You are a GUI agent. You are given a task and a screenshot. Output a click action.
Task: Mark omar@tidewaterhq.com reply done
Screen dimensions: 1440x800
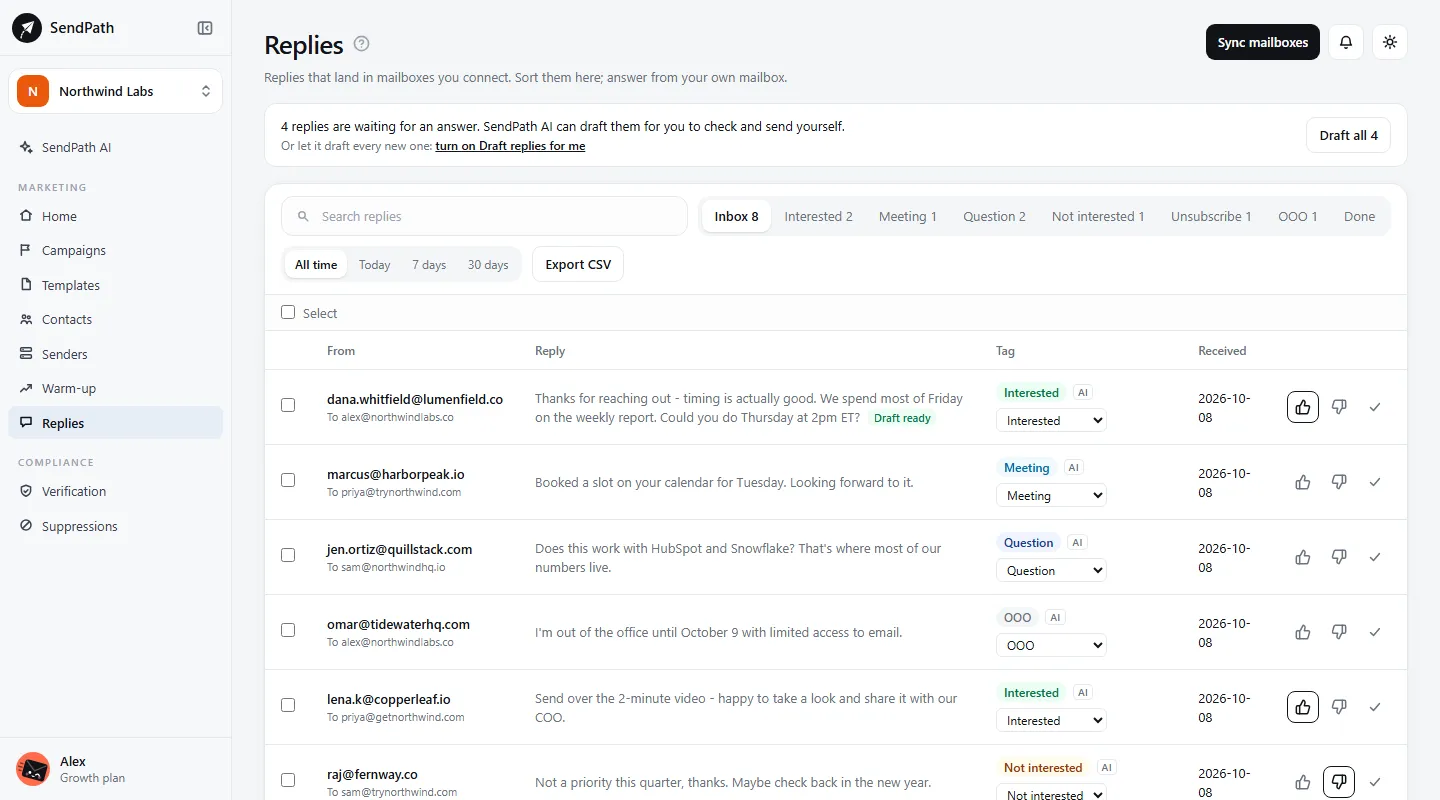(x=1375, y=632)
